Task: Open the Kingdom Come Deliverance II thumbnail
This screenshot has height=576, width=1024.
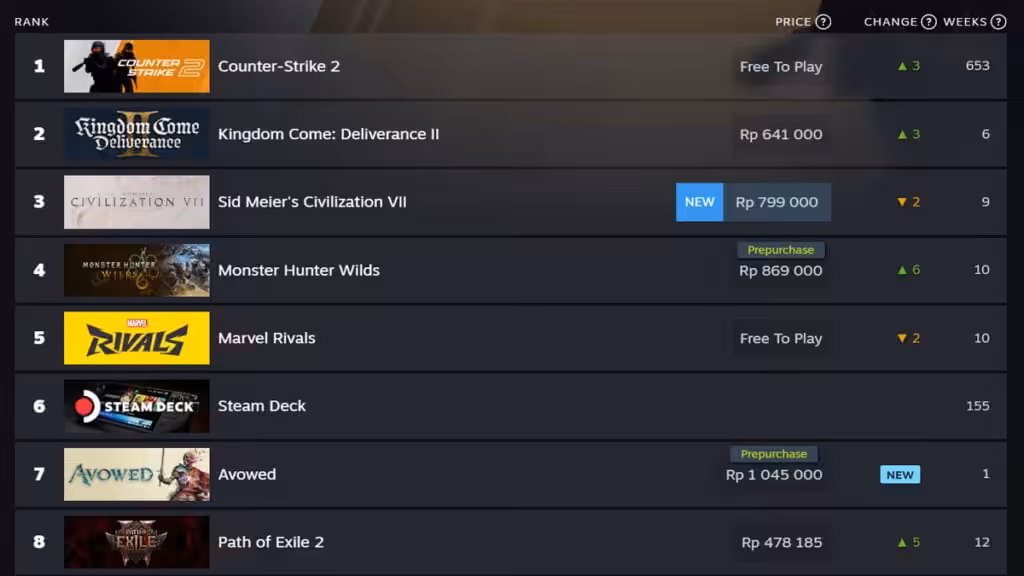Action: pyautogui.click(x=136, y=134)
